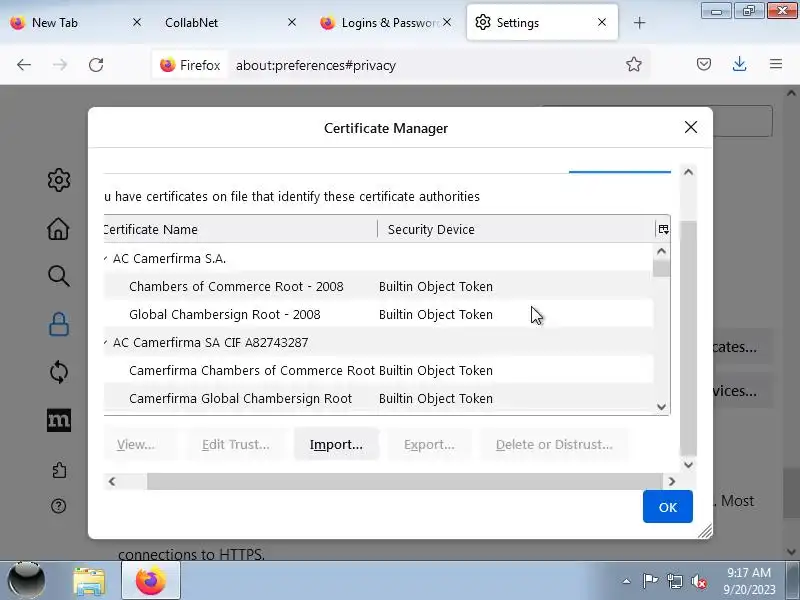The height and width of the screenshot is (600, 800).
Task: Click dialog scrollbar up arrow
Action: click(688, 172)
